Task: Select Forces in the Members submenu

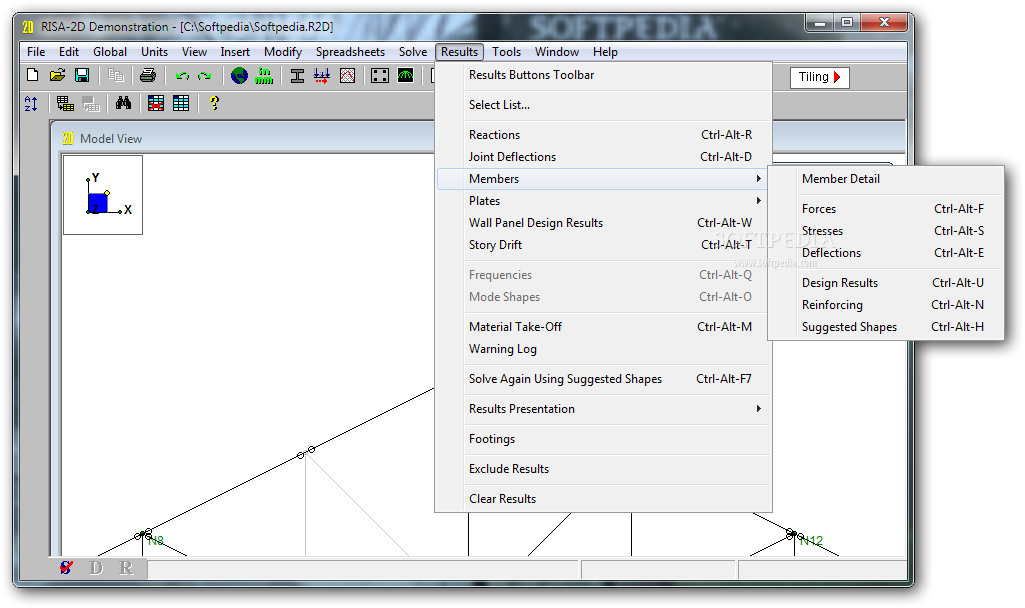Action: pyautogui.click(x=886, y=209)
